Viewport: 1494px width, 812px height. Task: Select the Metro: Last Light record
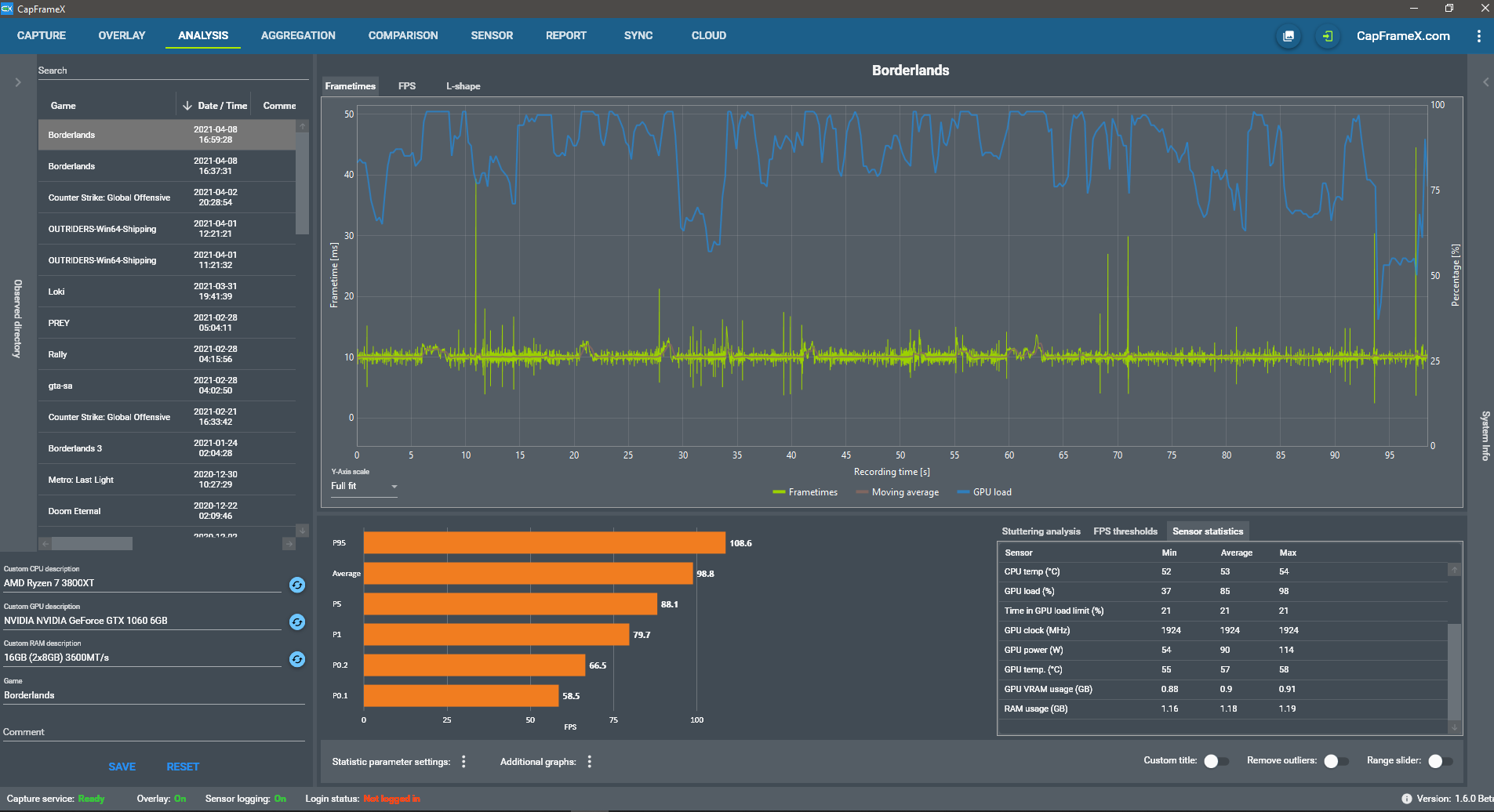pos(167,480)
